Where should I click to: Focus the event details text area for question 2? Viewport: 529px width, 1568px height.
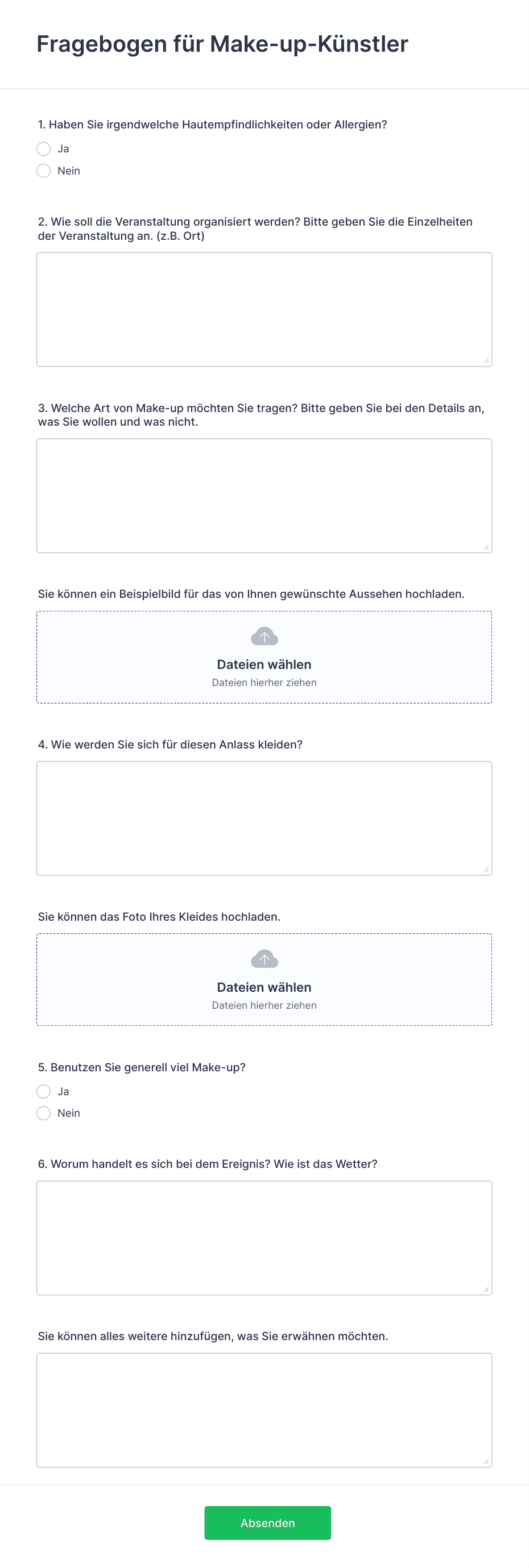pos(264,310)
